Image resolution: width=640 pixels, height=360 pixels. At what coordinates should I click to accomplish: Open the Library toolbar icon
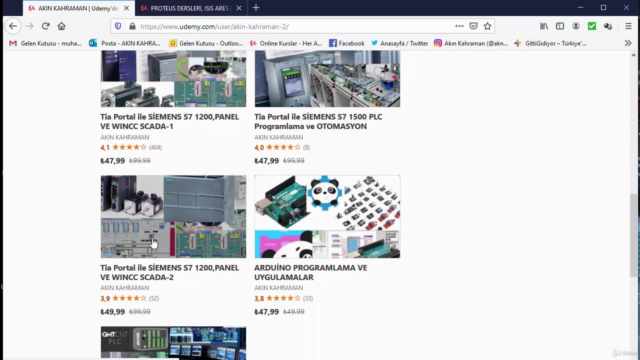[544, 26]
